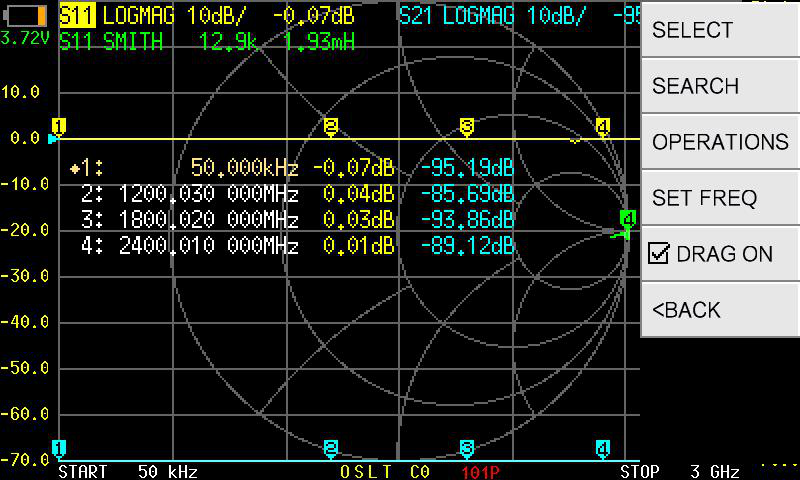Tap the 1.93mH Smith inductance reading

(x=319, y=41)
